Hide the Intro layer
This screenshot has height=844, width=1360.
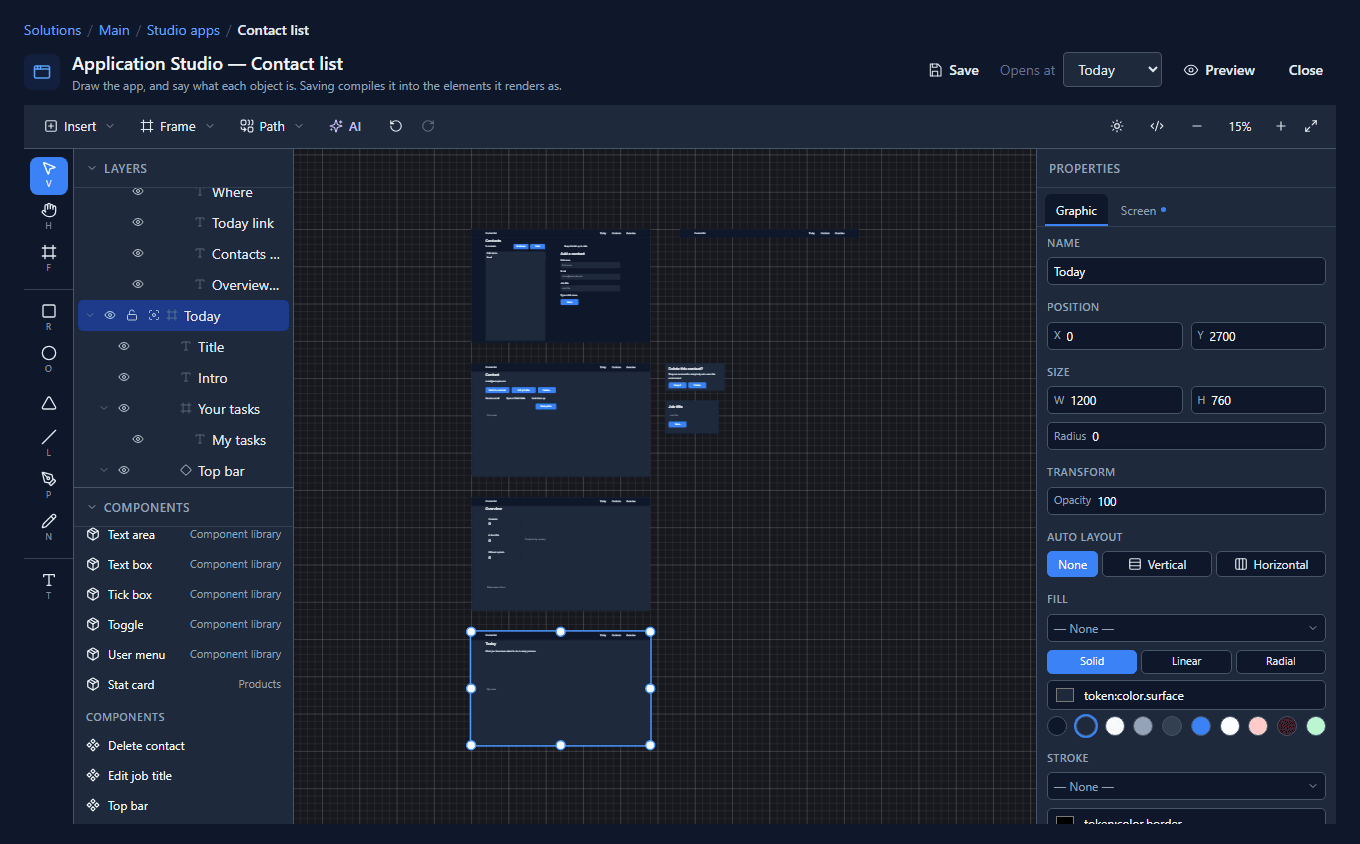(124, 378)
